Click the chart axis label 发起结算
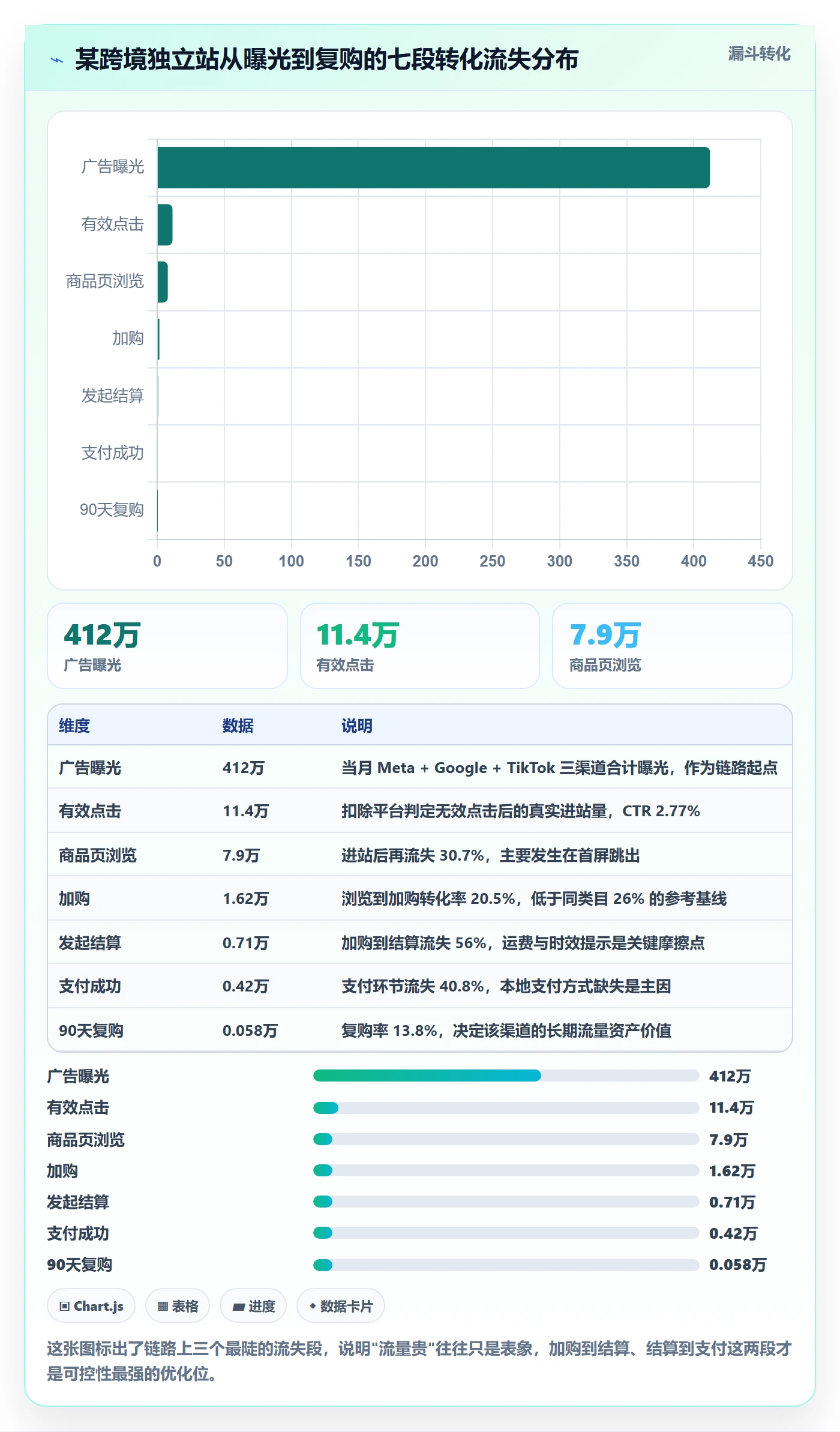The width and height of the screenshot is (840, 1432). 113,396
